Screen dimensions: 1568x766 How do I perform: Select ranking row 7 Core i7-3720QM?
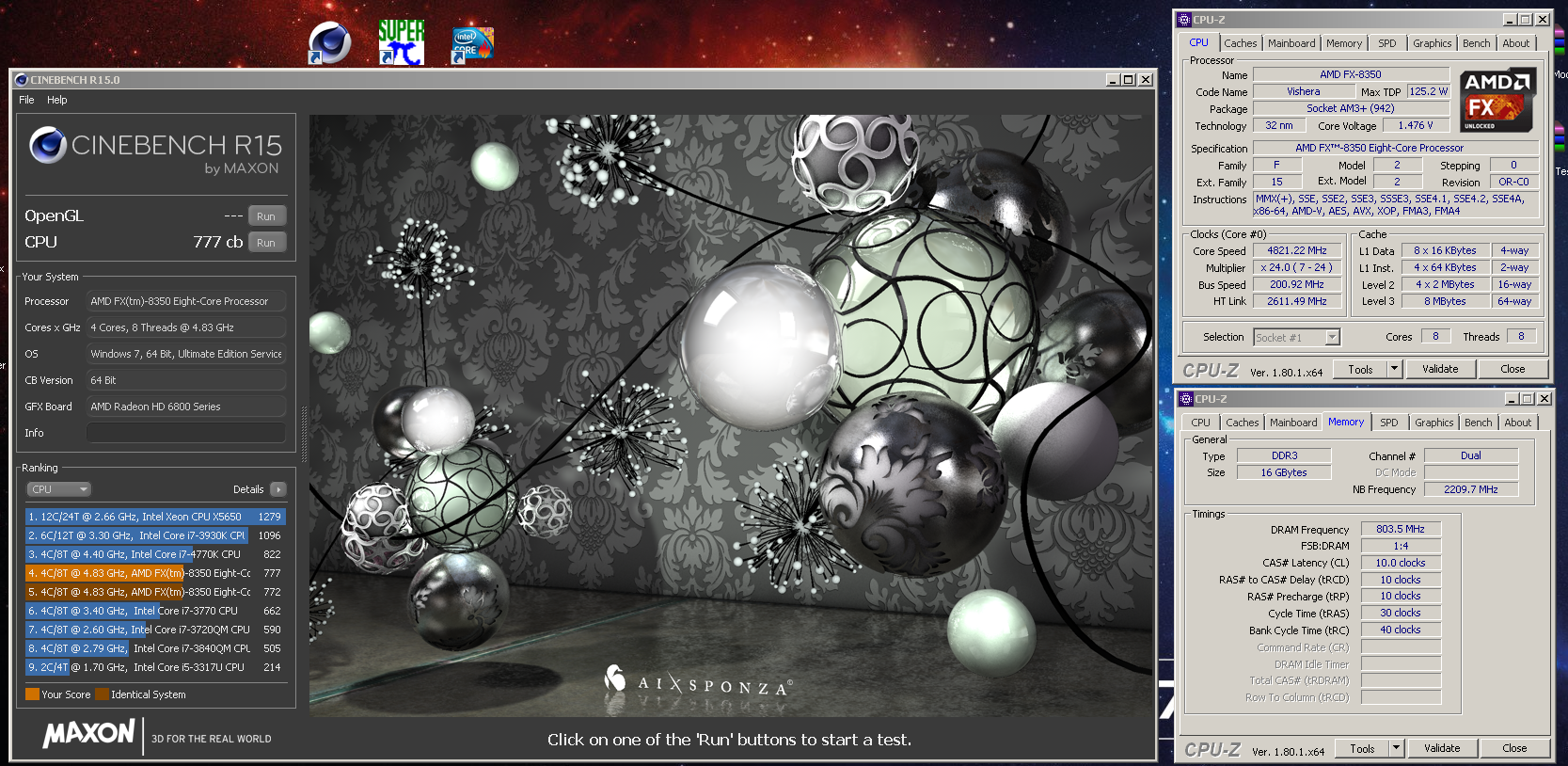coord(155,630)
